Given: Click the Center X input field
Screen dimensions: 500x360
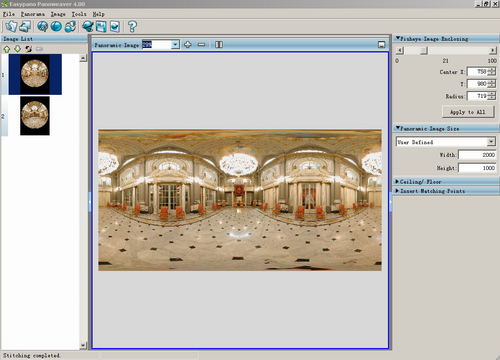Looking at the screenshot, I should pos(477,72).
